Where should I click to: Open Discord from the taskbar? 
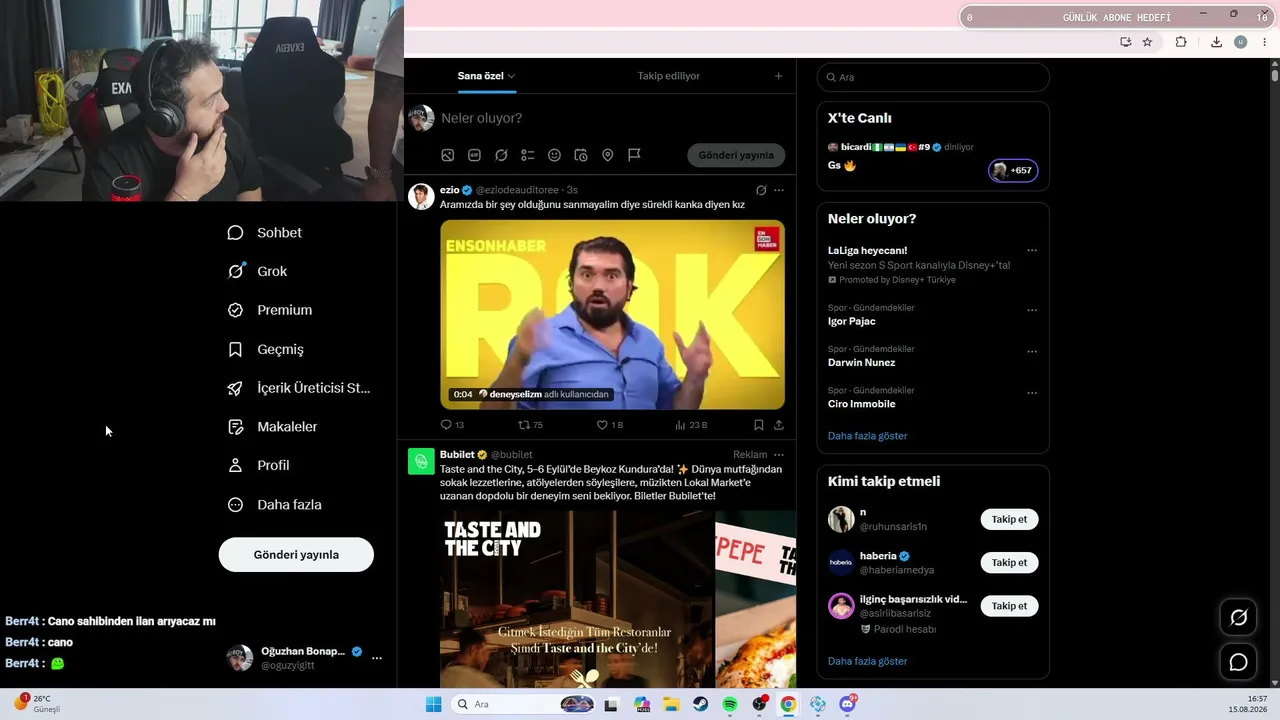(848, 704)
